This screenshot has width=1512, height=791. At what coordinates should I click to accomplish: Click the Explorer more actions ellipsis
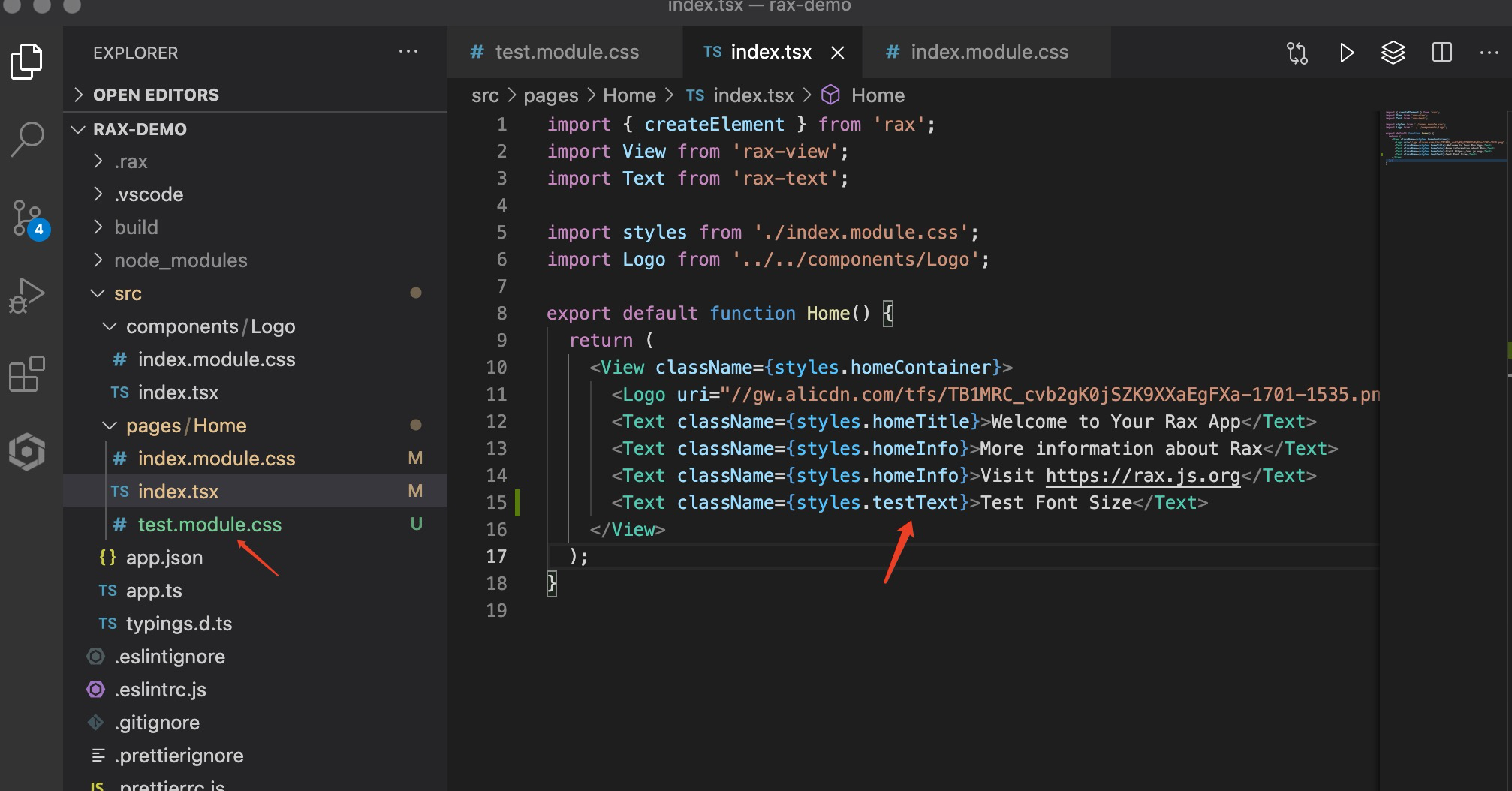click(408, 52)
